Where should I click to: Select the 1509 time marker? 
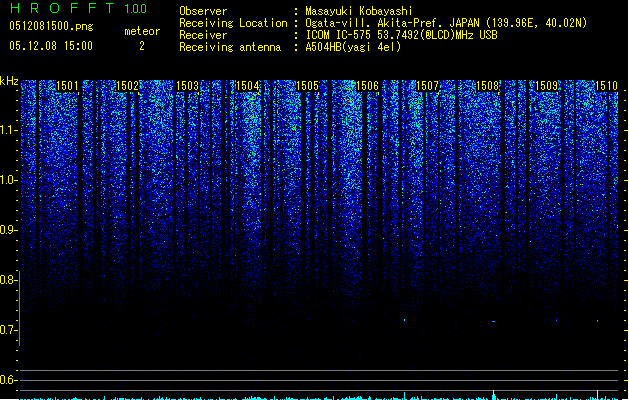pyautogui.click(x=547, y=86)
